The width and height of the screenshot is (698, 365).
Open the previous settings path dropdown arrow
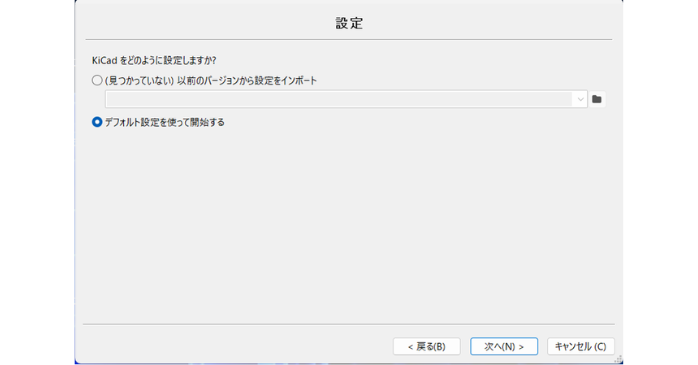tap(580, 99)
